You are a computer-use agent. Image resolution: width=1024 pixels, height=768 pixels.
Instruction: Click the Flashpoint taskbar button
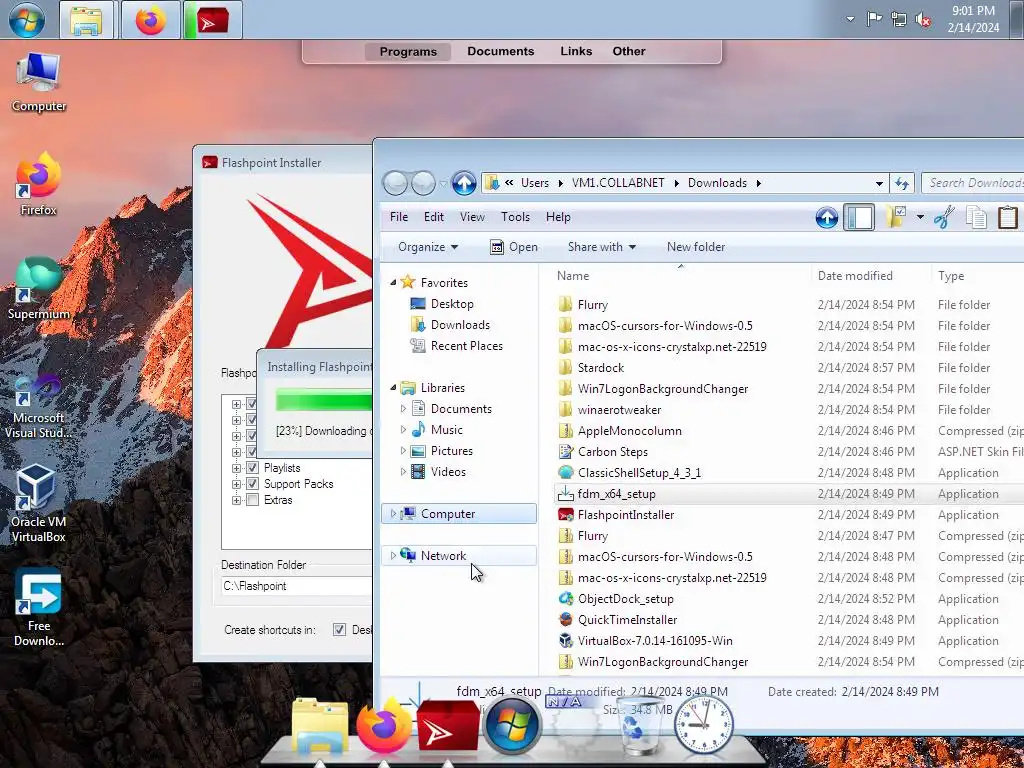pos(213,20)
